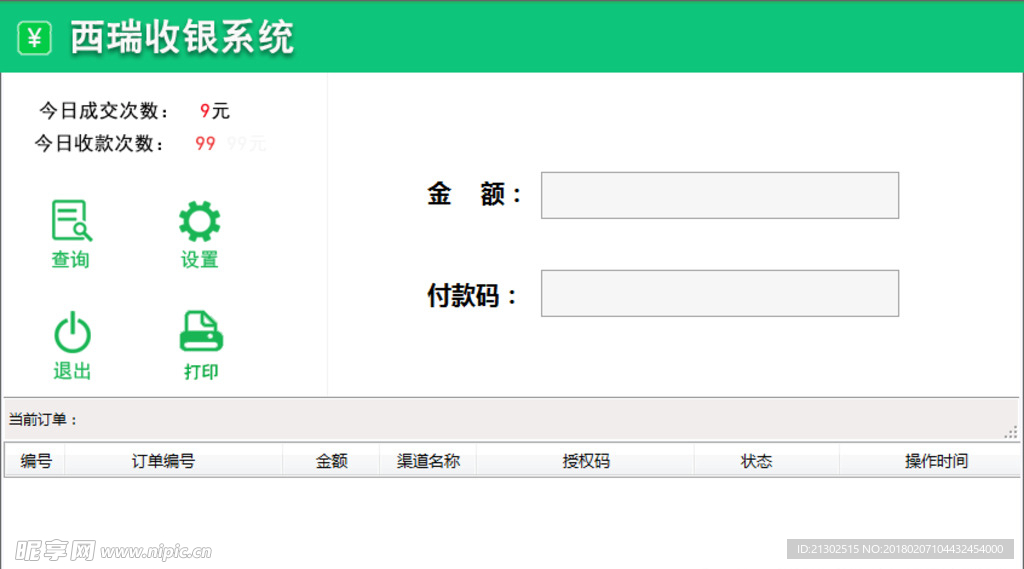Click the resize grip on 当前订单 bar
This screenshot has height=569, width=1024.
tap(1011, 432)
